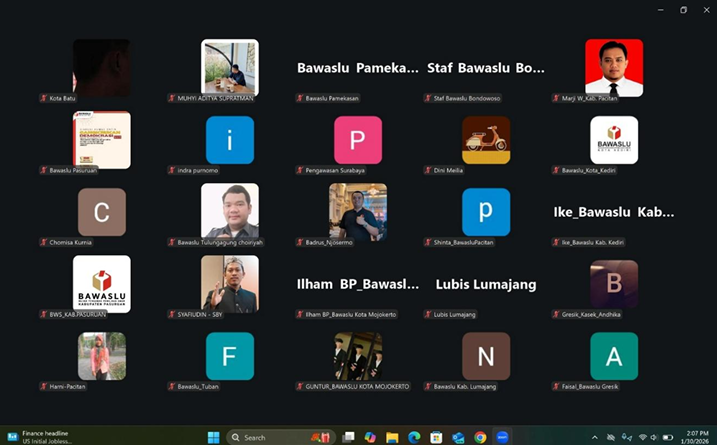The height and width of the screenshot is (445, 717).
Task: Click muted mic icon beside Shinta_BawasluPacitan
Action: click(x=428, y=242)
